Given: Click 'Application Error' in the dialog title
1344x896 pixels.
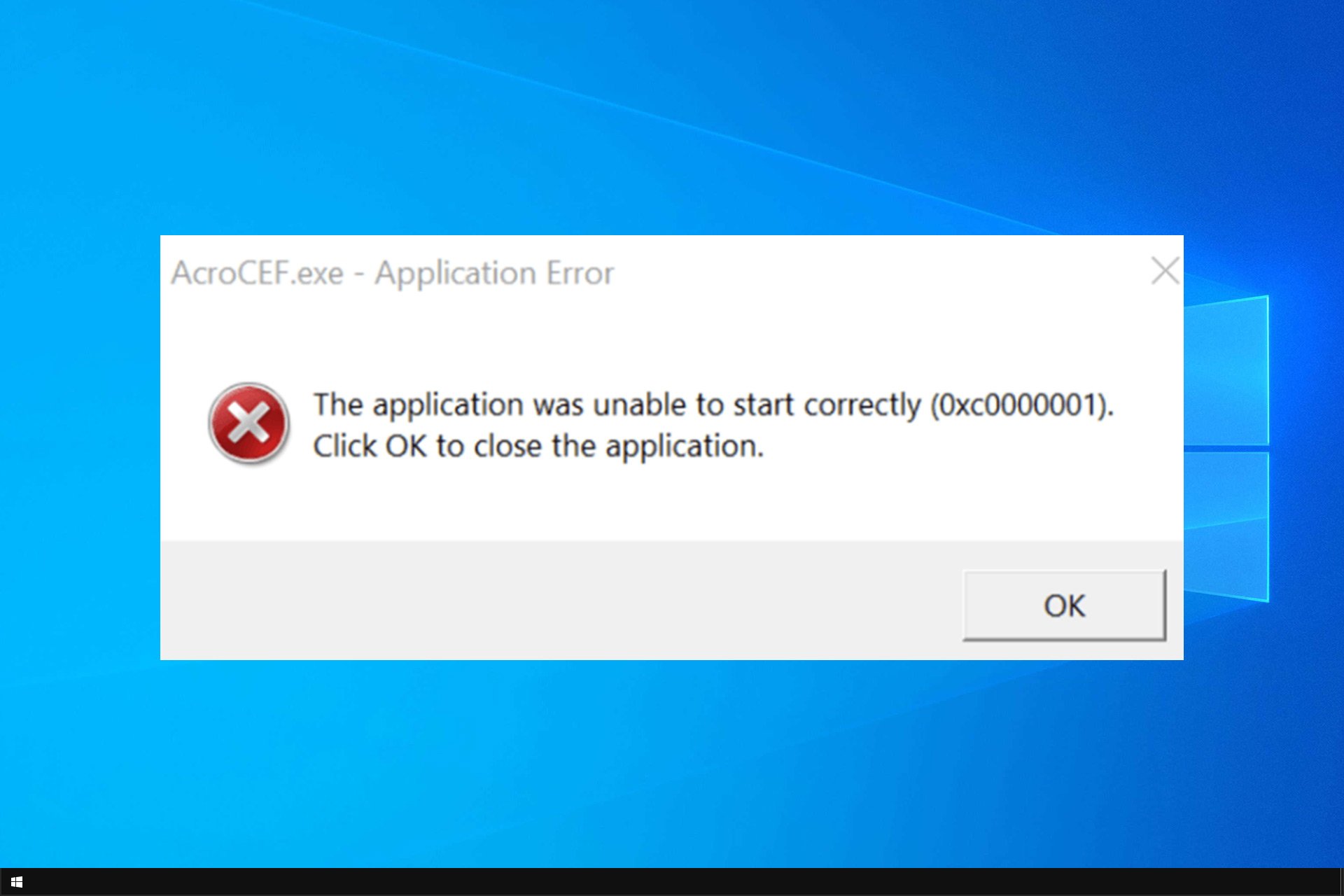Looking at the screenshot, I should (494, 273).
